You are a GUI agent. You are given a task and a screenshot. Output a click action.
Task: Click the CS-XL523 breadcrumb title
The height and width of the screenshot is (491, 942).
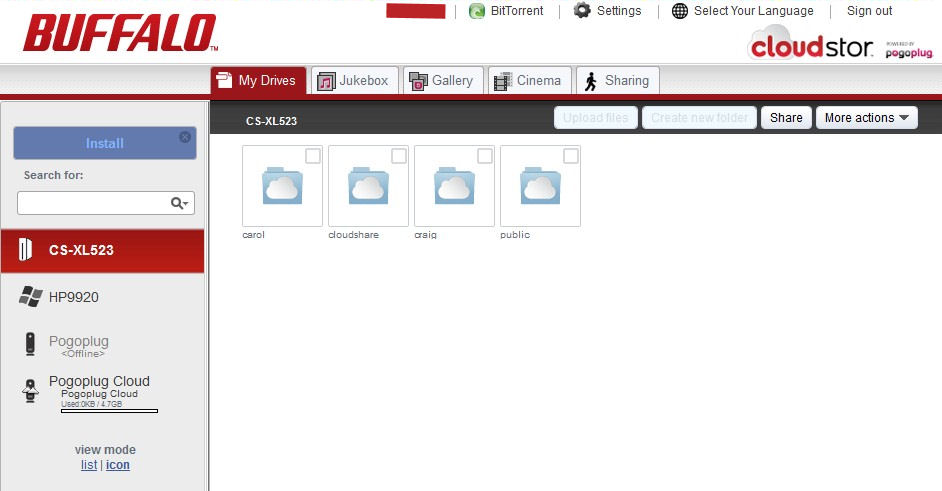pyautogui.click(x=272, y=121)
